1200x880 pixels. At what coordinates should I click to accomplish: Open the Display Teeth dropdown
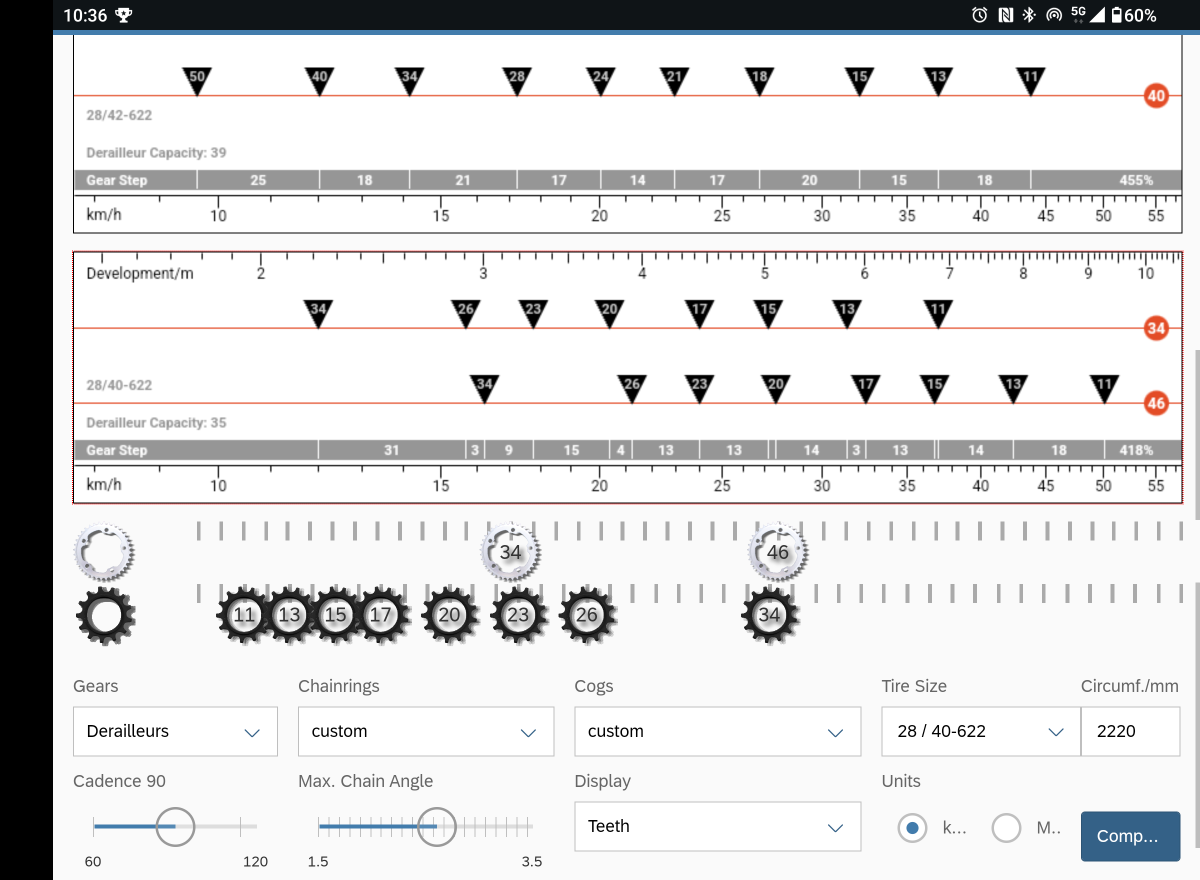click(717, 826)
